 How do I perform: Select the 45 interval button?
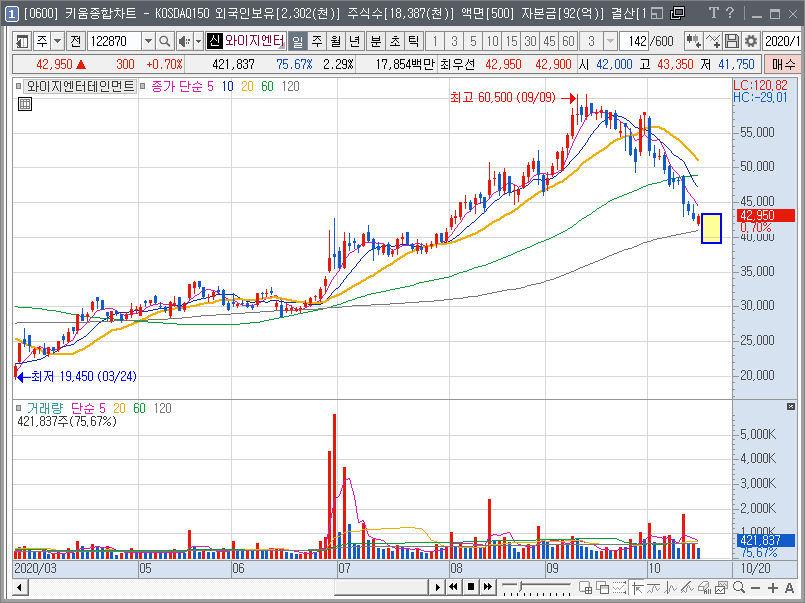549,41
